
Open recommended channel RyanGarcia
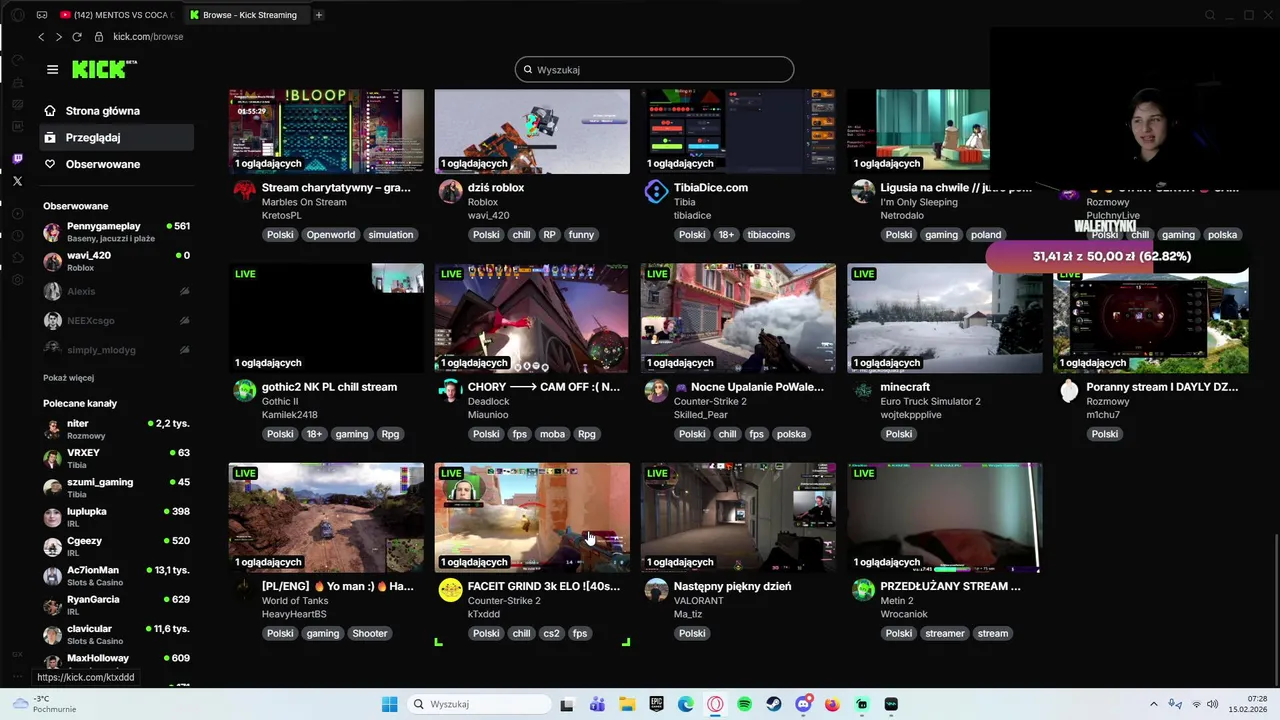click(x=116, y=605)
